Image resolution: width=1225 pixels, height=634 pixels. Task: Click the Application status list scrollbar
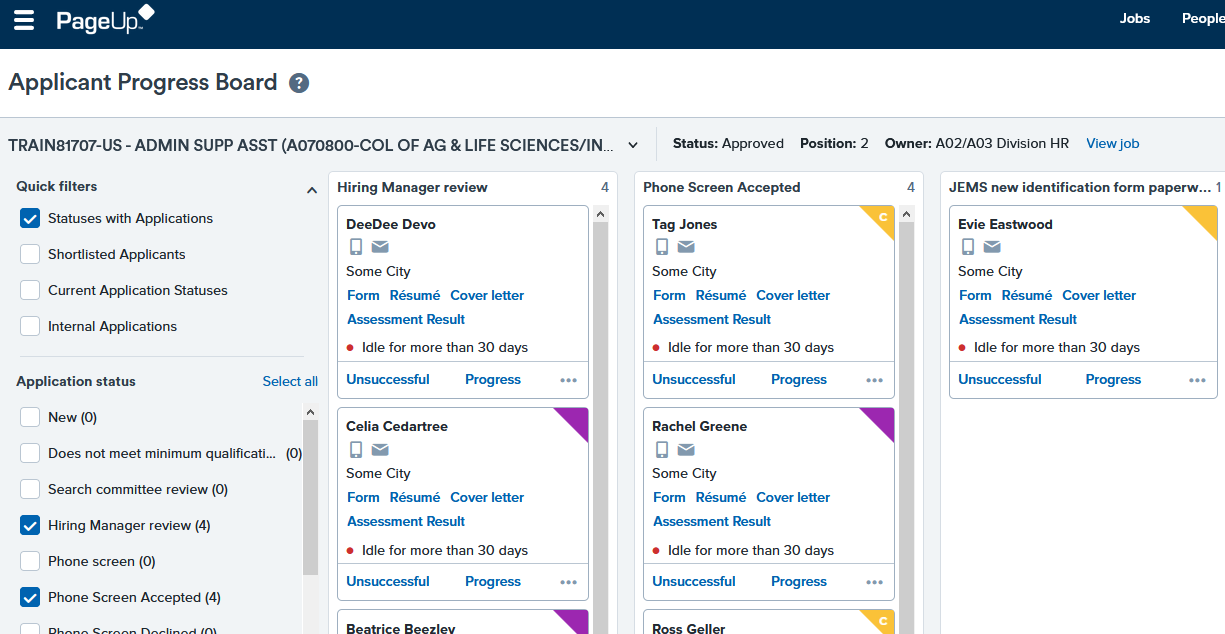310,497
